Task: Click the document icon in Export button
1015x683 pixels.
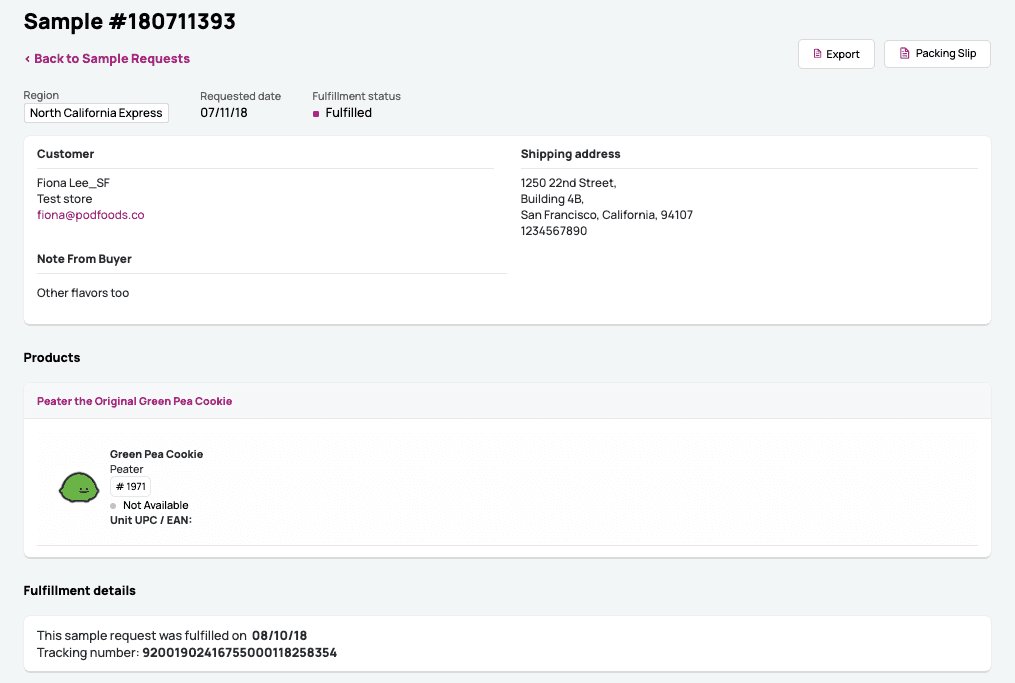Action: (817, 54)
